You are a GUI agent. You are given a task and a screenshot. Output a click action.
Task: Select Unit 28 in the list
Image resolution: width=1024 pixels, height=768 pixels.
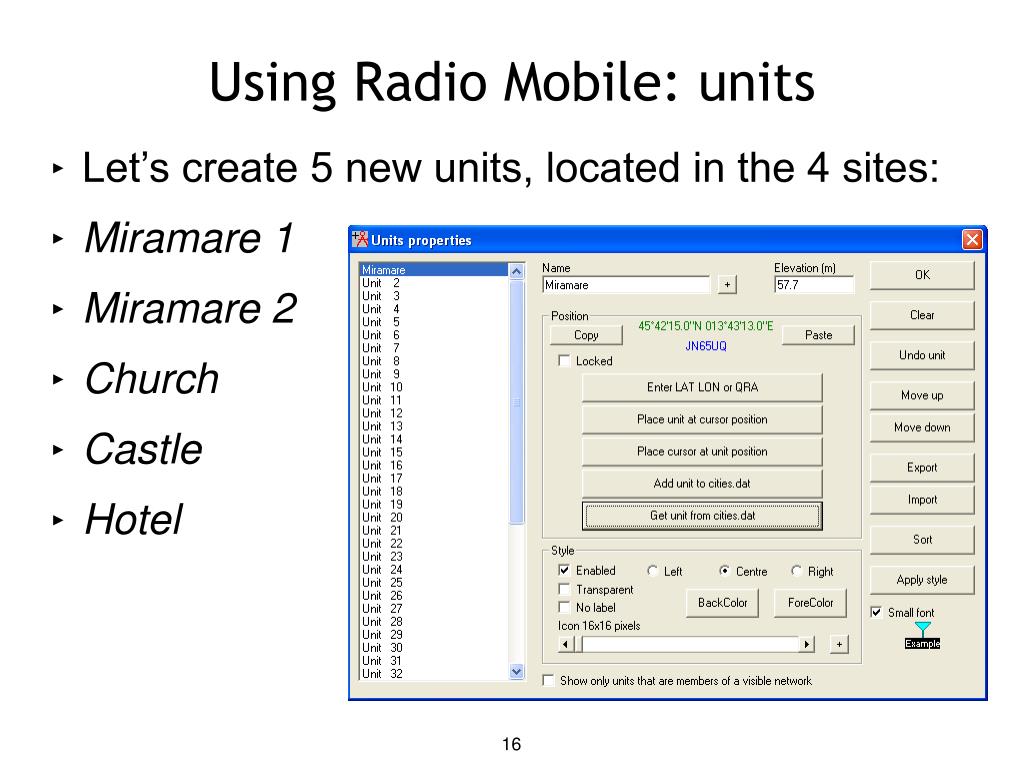tap(434, 622)
